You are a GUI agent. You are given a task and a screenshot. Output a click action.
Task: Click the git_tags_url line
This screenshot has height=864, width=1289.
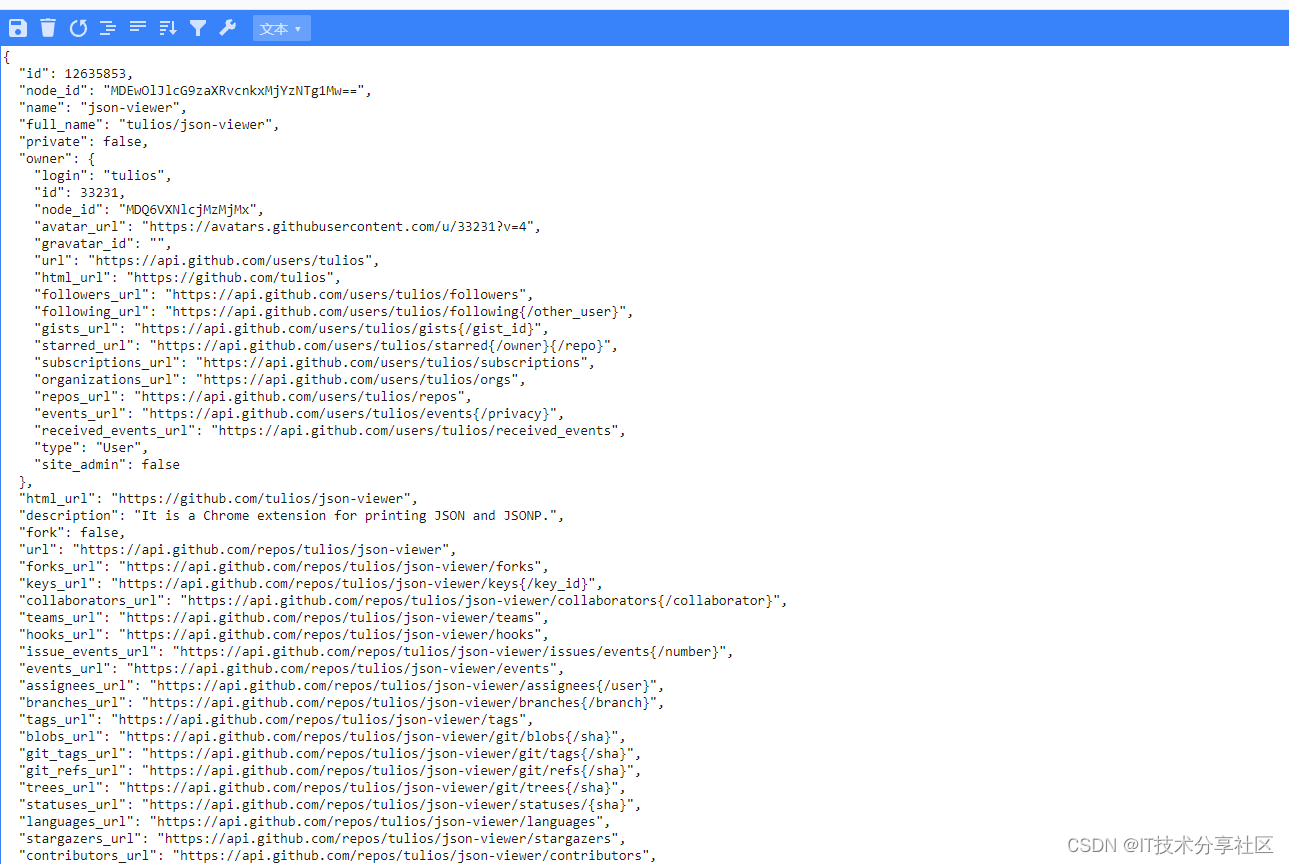click(330, 753)
